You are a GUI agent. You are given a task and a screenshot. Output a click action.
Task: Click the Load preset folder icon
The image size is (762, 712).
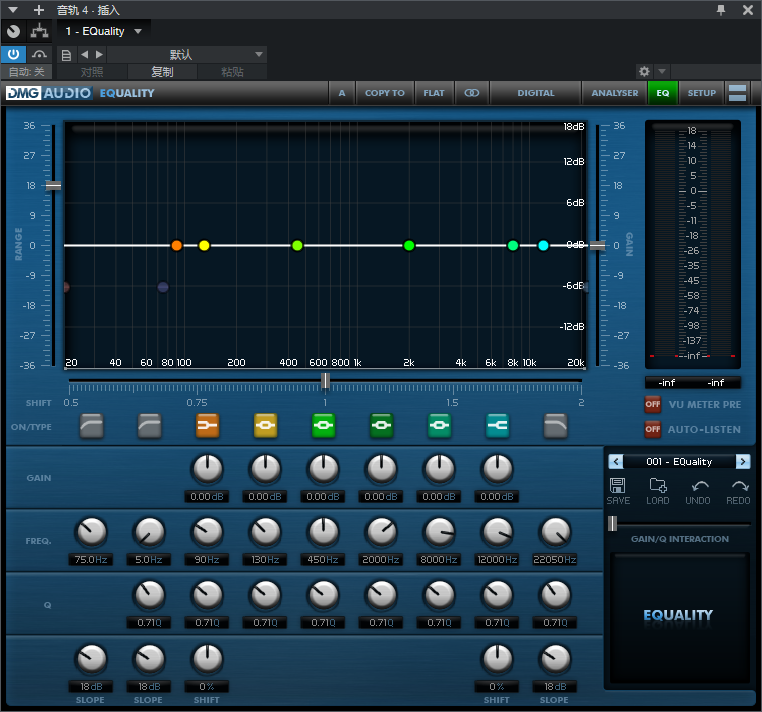pyautogui.click(x=658, y=485)
